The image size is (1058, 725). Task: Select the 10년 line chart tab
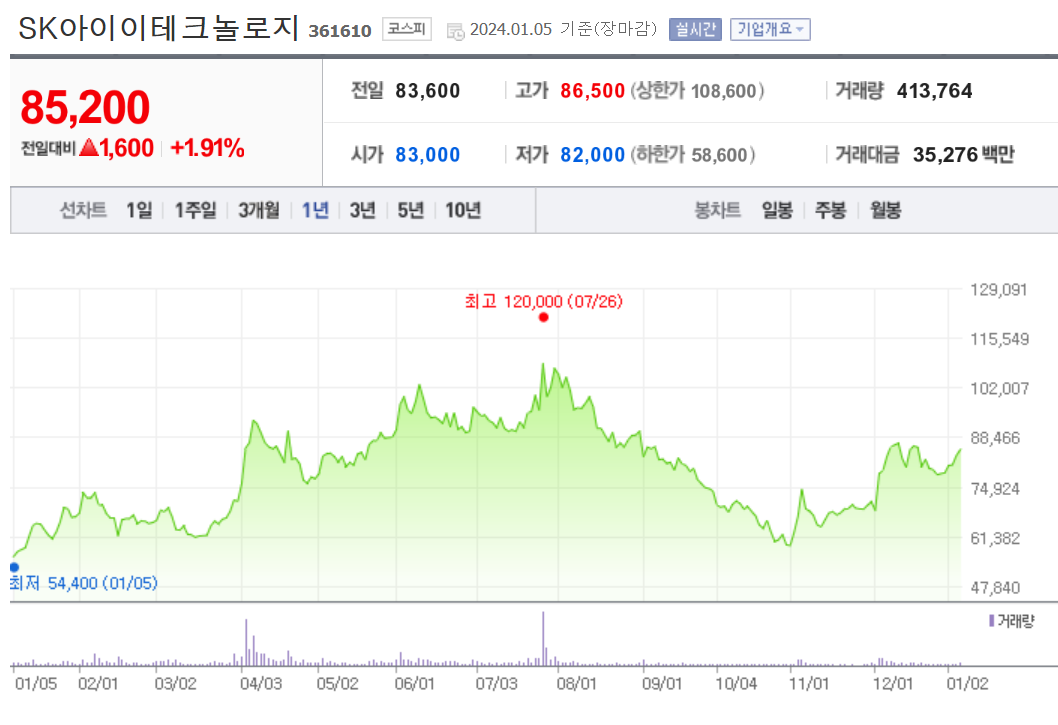coord(463,210)
